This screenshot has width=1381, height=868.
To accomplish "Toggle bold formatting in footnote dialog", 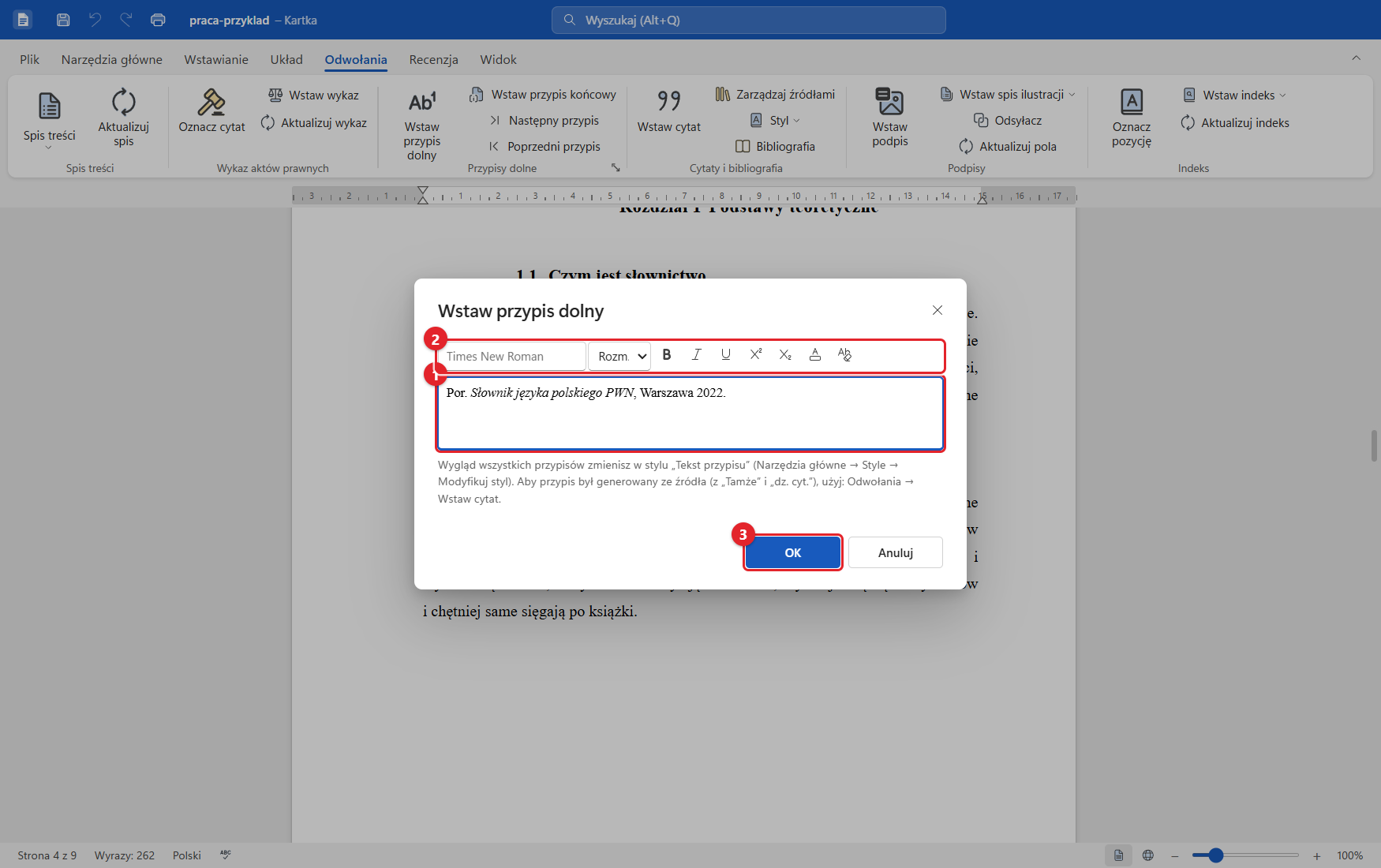I will pyautogui.click(x=667, y=355).
